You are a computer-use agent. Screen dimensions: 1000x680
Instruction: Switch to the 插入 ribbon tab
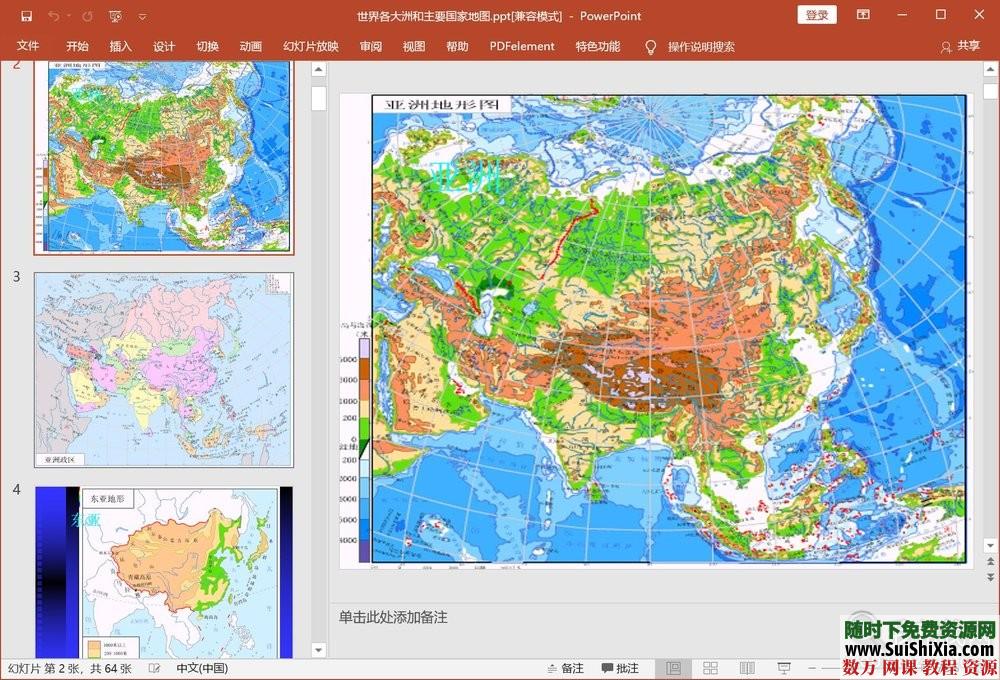pos(122,46)
